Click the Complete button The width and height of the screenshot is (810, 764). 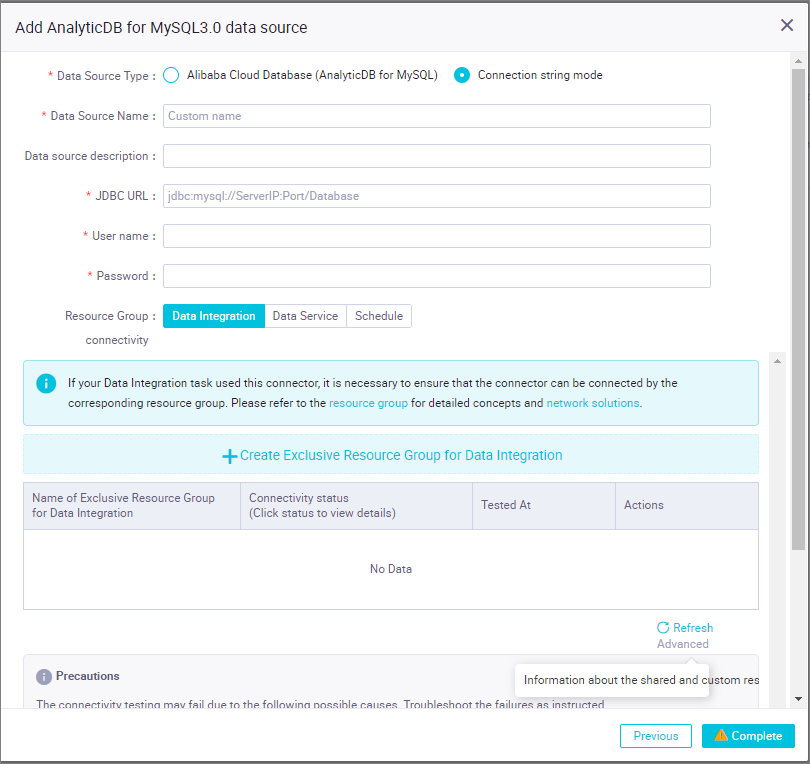point(748,736)
